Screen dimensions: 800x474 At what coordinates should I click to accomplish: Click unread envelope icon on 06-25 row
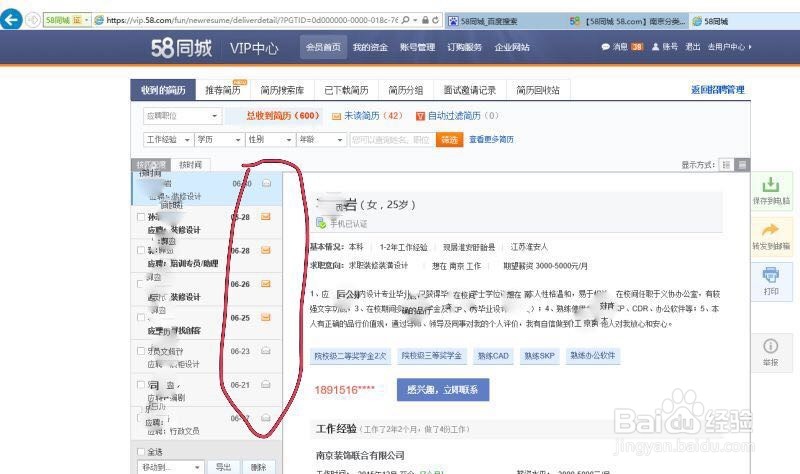click(265, 317)
